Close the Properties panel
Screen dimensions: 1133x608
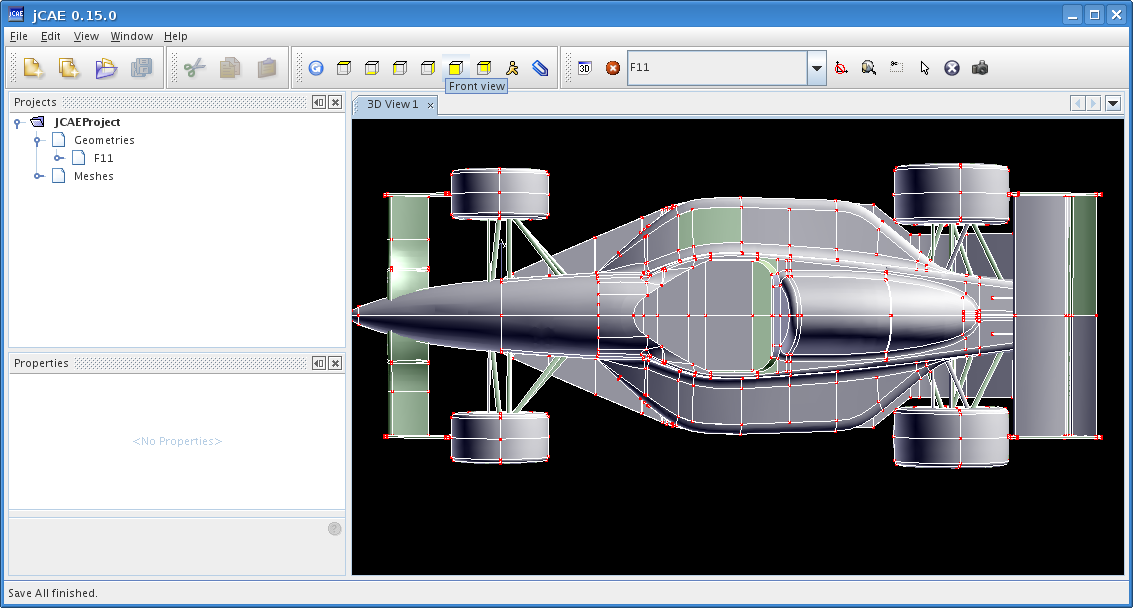pyautogui.click(x=335, y=363)
